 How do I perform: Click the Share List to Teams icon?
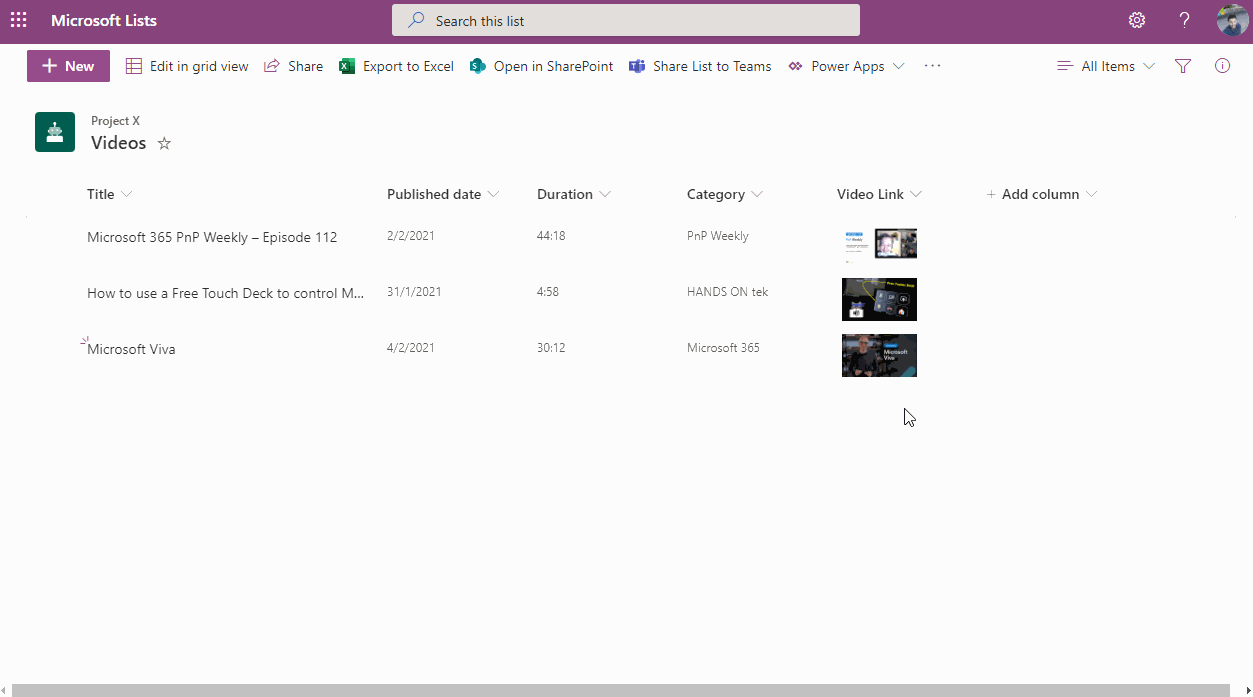(x=637, y=66)
